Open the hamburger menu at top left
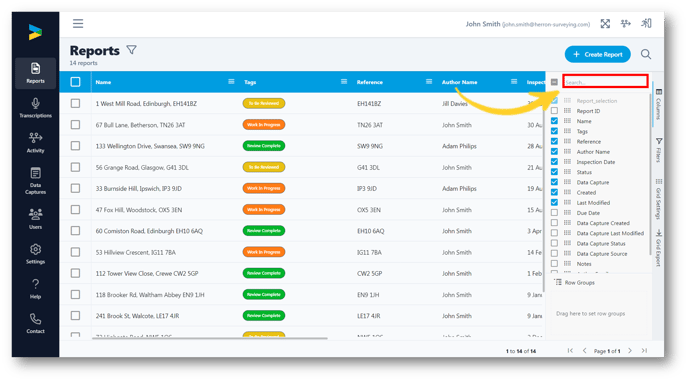Image resolution: width=688 pixels, height=381 pixels. [78, 24]
